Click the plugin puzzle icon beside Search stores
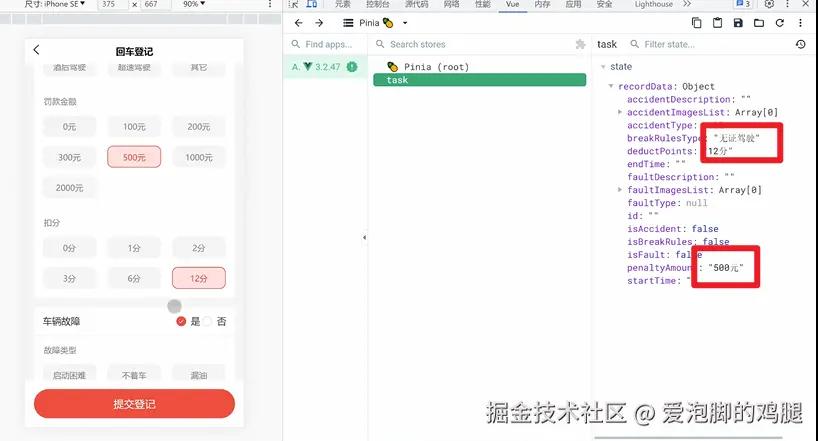Screen dimensions: 818x441 [x=580, y=44]
